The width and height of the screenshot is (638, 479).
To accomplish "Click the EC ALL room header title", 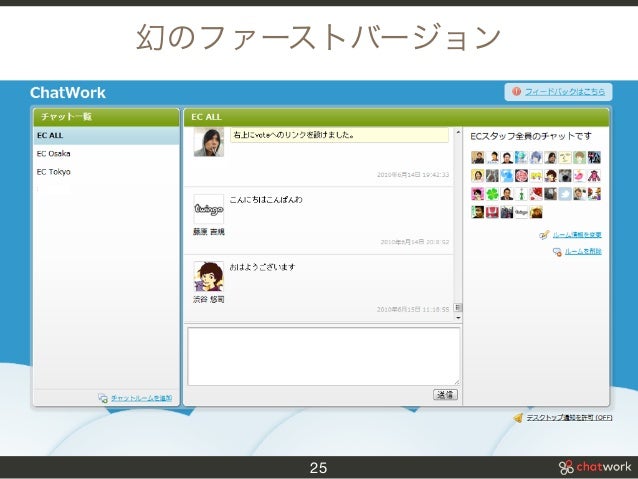I will 206,117.
